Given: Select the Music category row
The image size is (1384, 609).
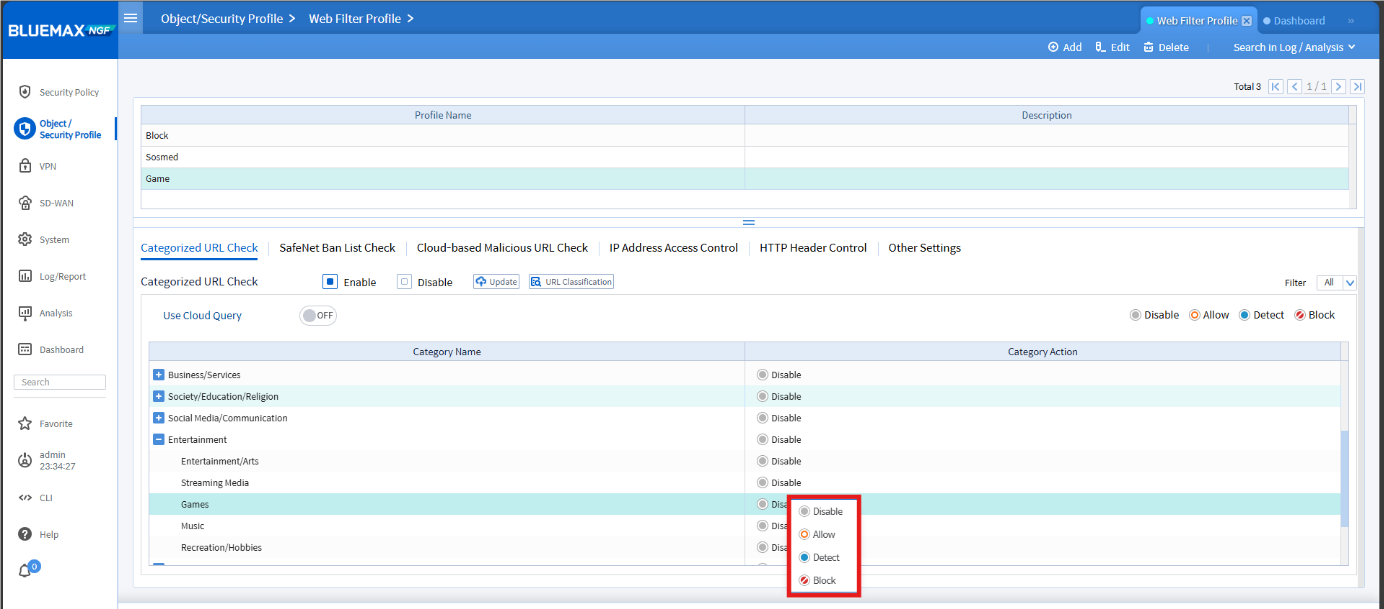Looking at the screenshot, I should 745,526.
